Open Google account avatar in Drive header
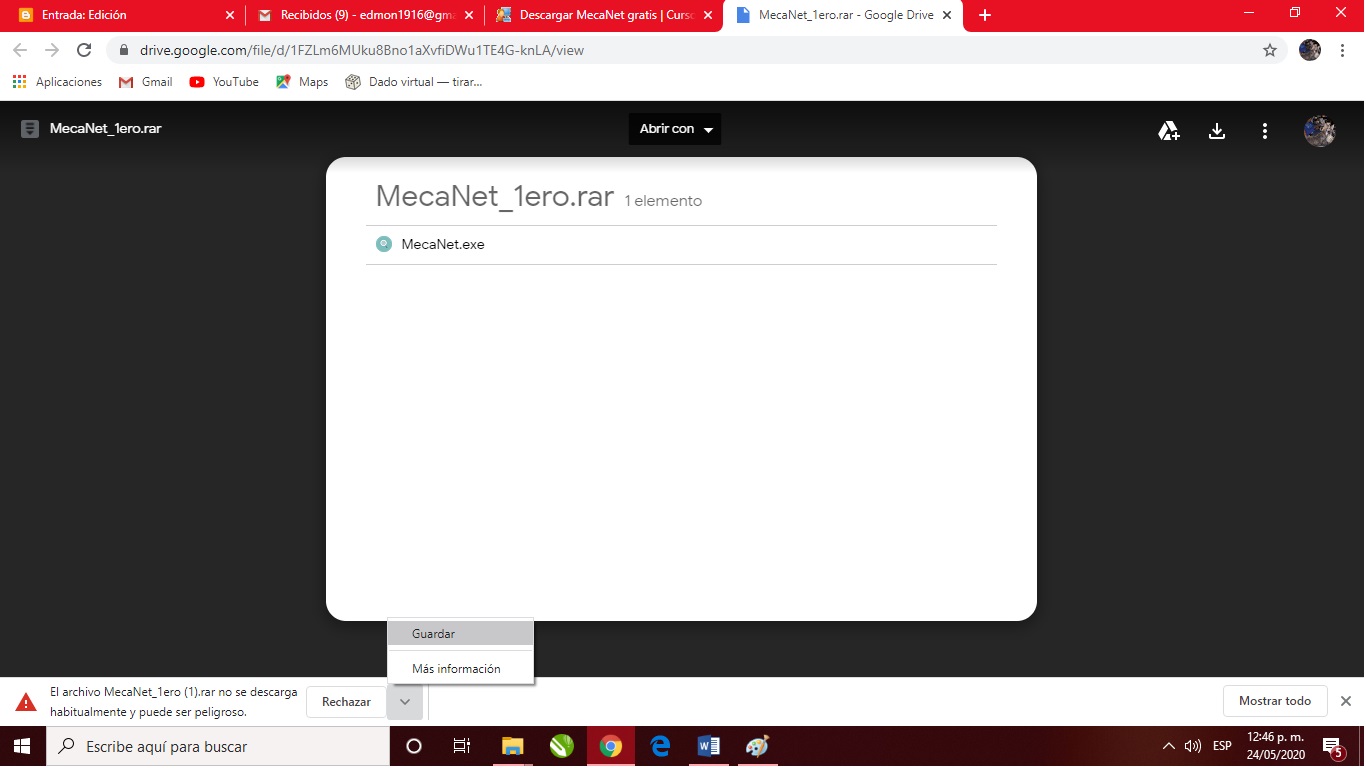The width and height of the screenshot is (1366, 768). (1320, 131)
